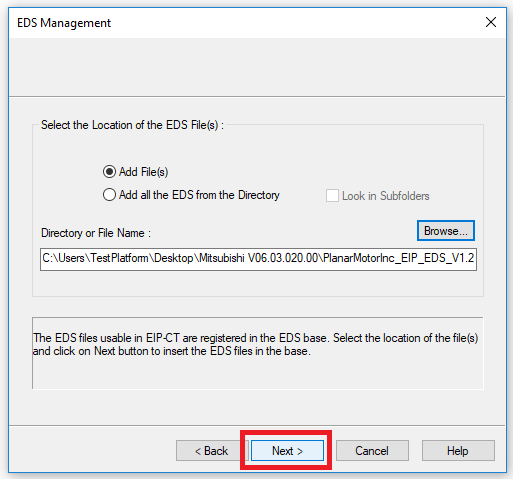Image resolution: width=513 pixels, height=479 pixels.
Task: Click the Add File(s) label text
Action: pos(144,172)
